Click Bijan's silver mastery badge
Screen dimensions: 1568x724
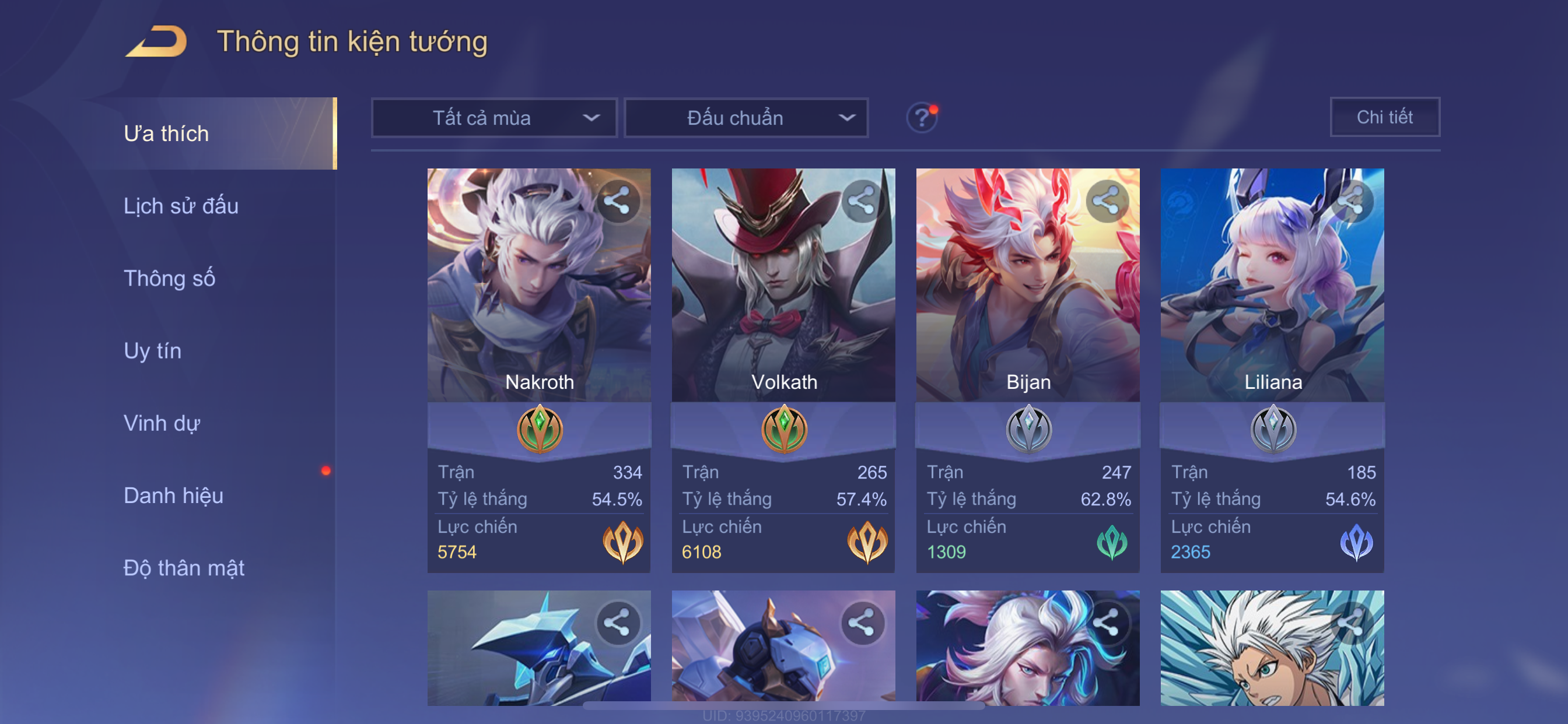click(1028, 430)
